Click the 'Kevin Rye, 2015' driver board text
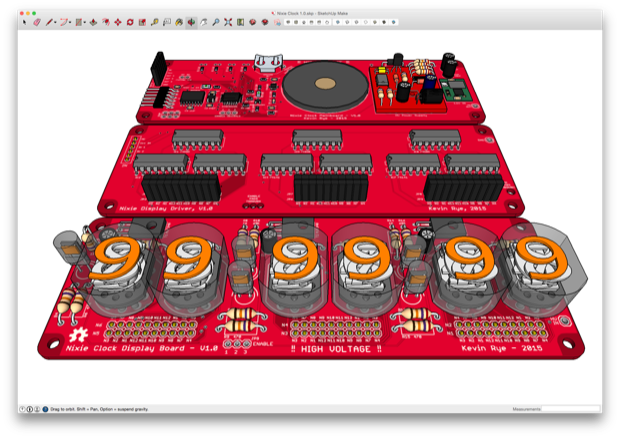Screen dimensions: 620x438 point(457,208)
